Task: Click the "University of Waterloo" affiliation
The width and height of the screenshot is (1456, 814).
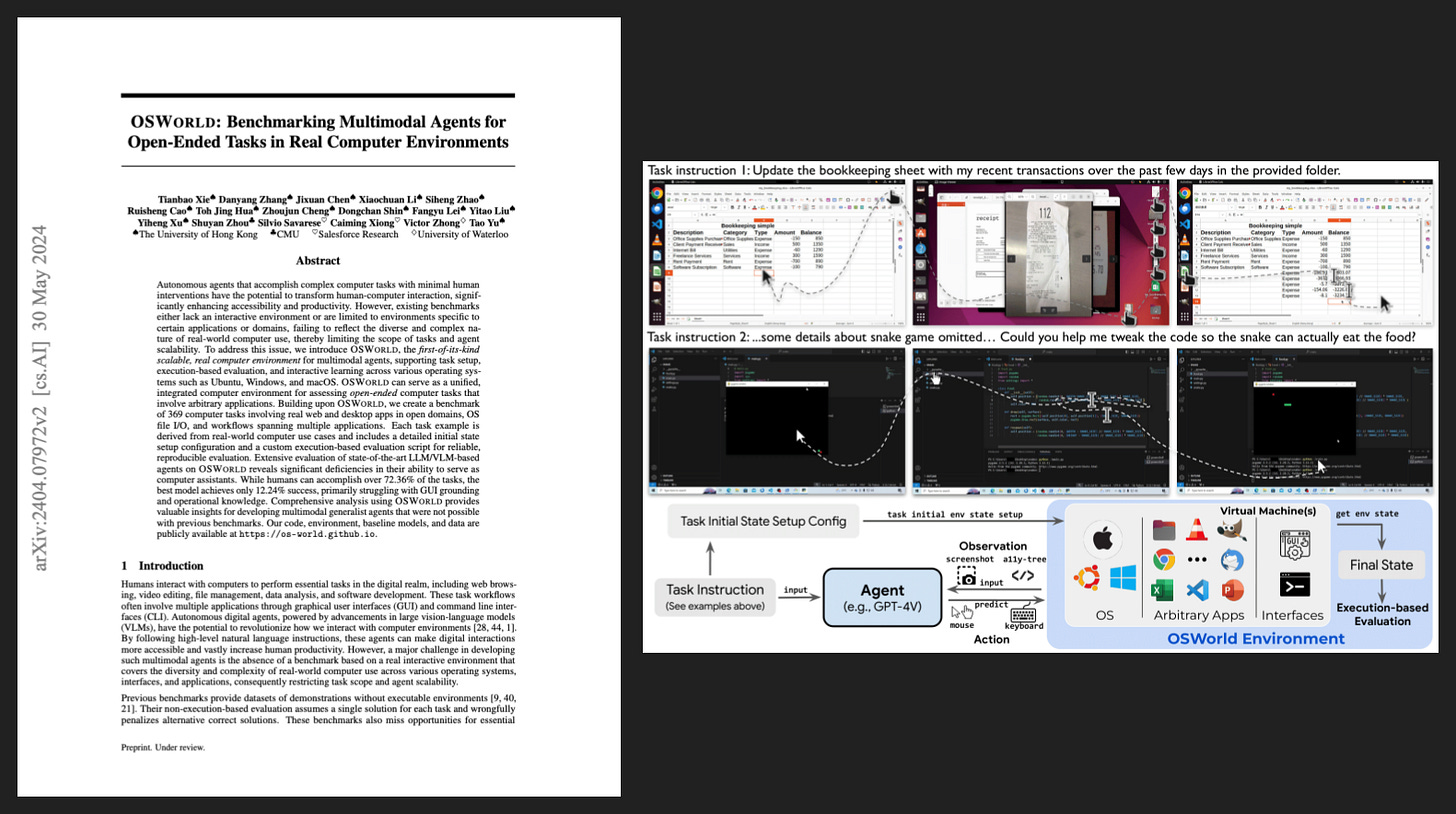Action: pyautogui.click(x=463, y=234)
